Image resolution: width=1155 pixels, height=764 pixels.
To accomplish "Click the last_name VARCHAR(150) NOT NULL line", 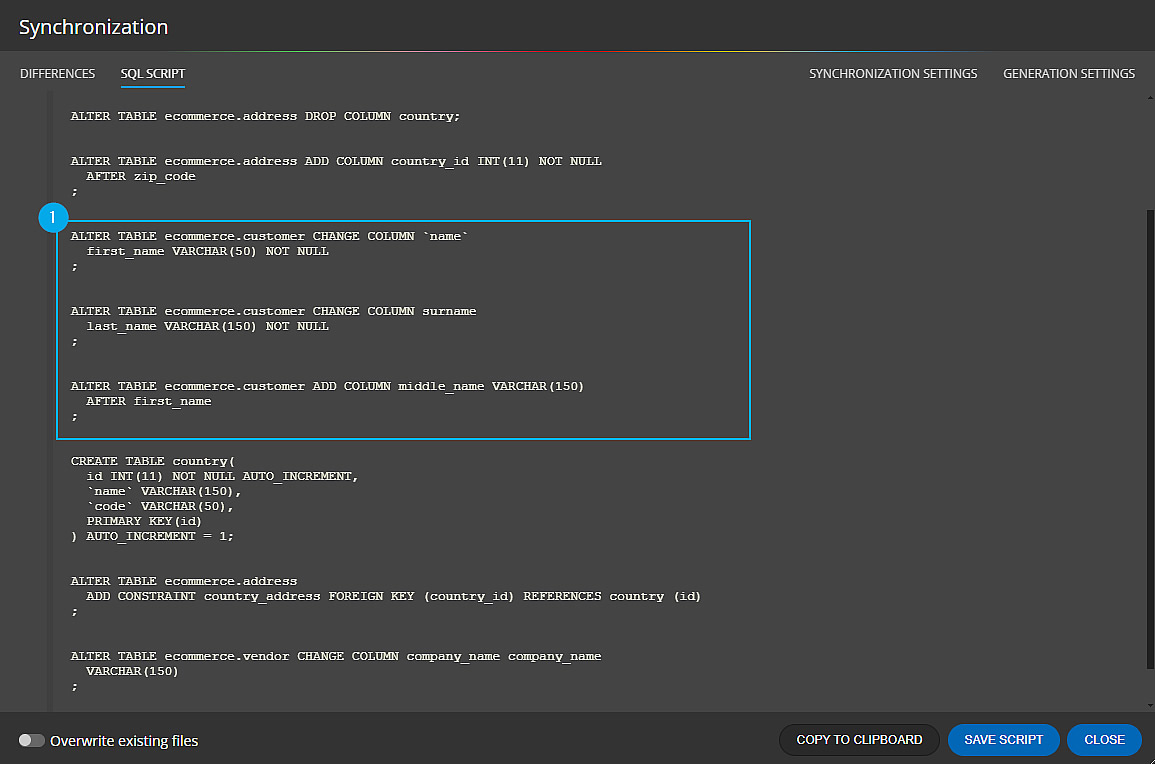I will point(207,326).
